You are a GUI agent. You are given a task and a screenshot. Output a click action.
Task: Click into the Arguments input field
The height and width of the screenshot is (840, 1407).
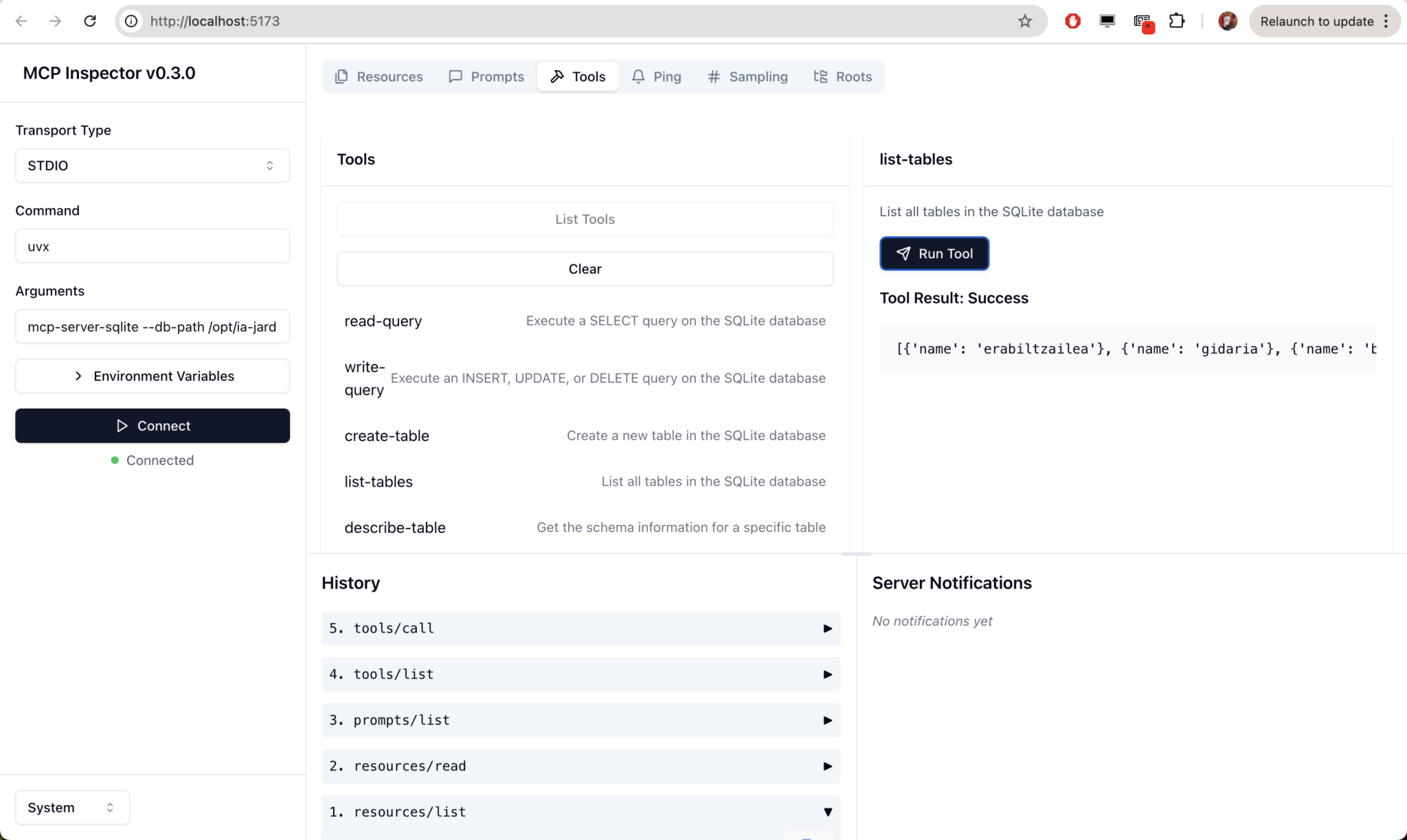click(152, 327)
